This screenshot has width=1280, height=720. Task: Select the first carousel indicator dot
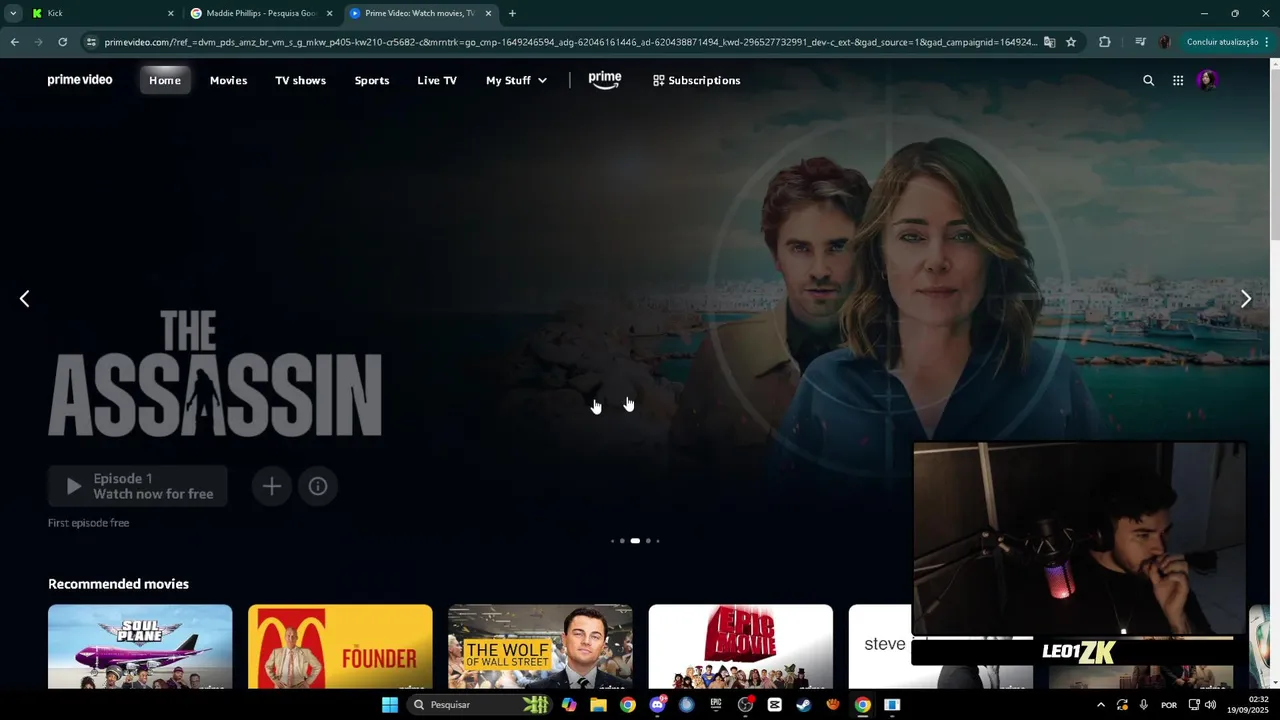[612, 541]
